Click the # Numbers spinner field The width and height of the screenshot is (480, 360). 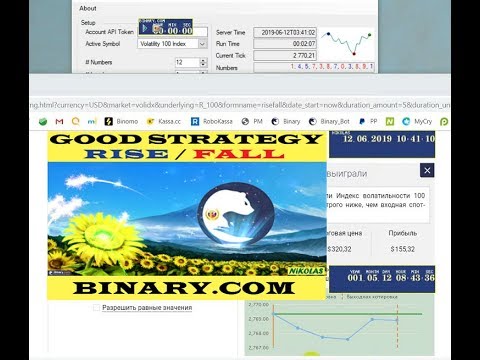(x=191, y=62)
